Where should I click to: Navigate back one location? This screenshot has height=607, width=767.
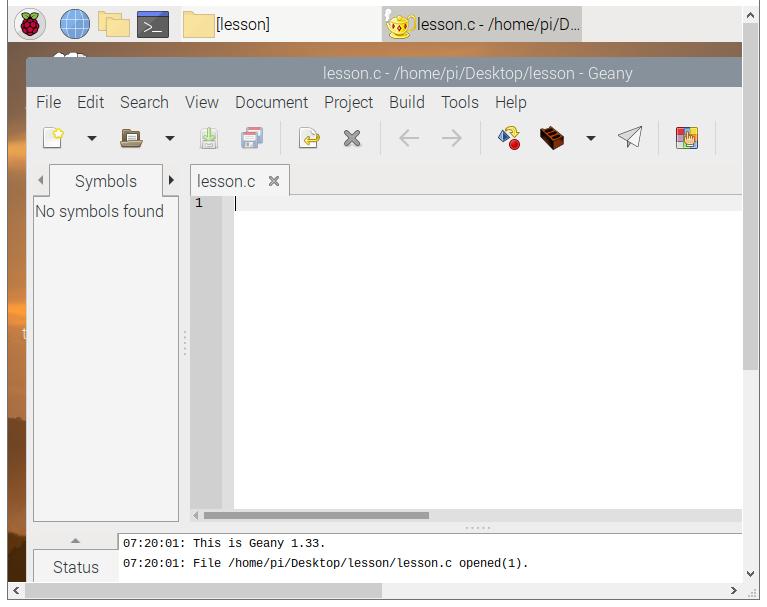point(409,138)
